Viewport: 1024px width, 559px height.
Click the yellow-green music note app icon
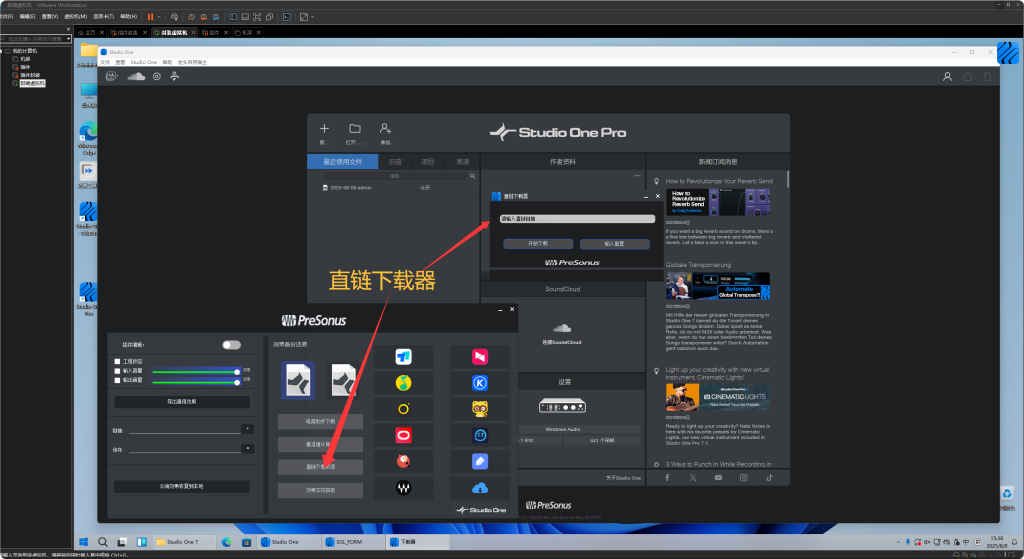tap(404, 383)
